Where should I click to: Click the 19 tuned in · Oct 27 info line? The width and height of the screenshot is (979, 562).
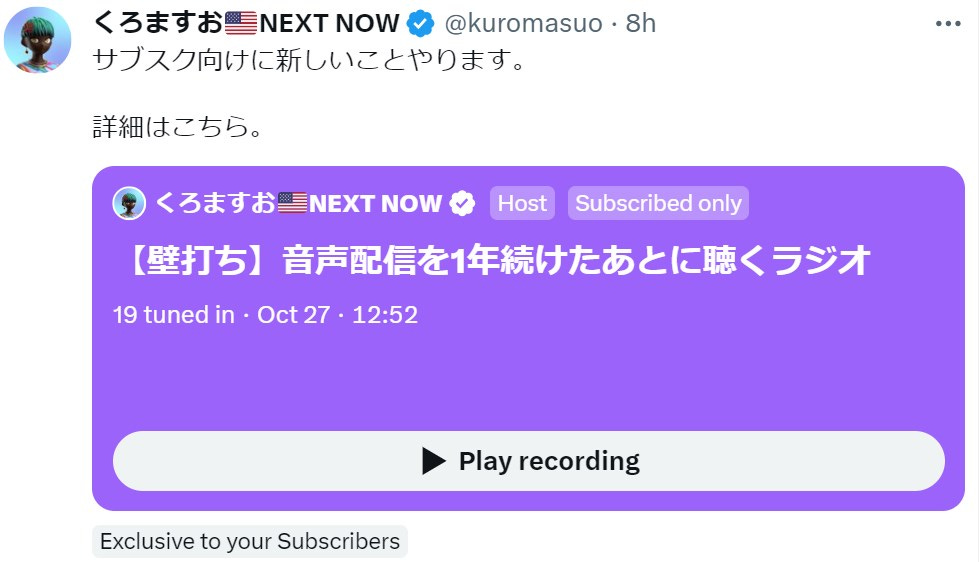[265, 315]
